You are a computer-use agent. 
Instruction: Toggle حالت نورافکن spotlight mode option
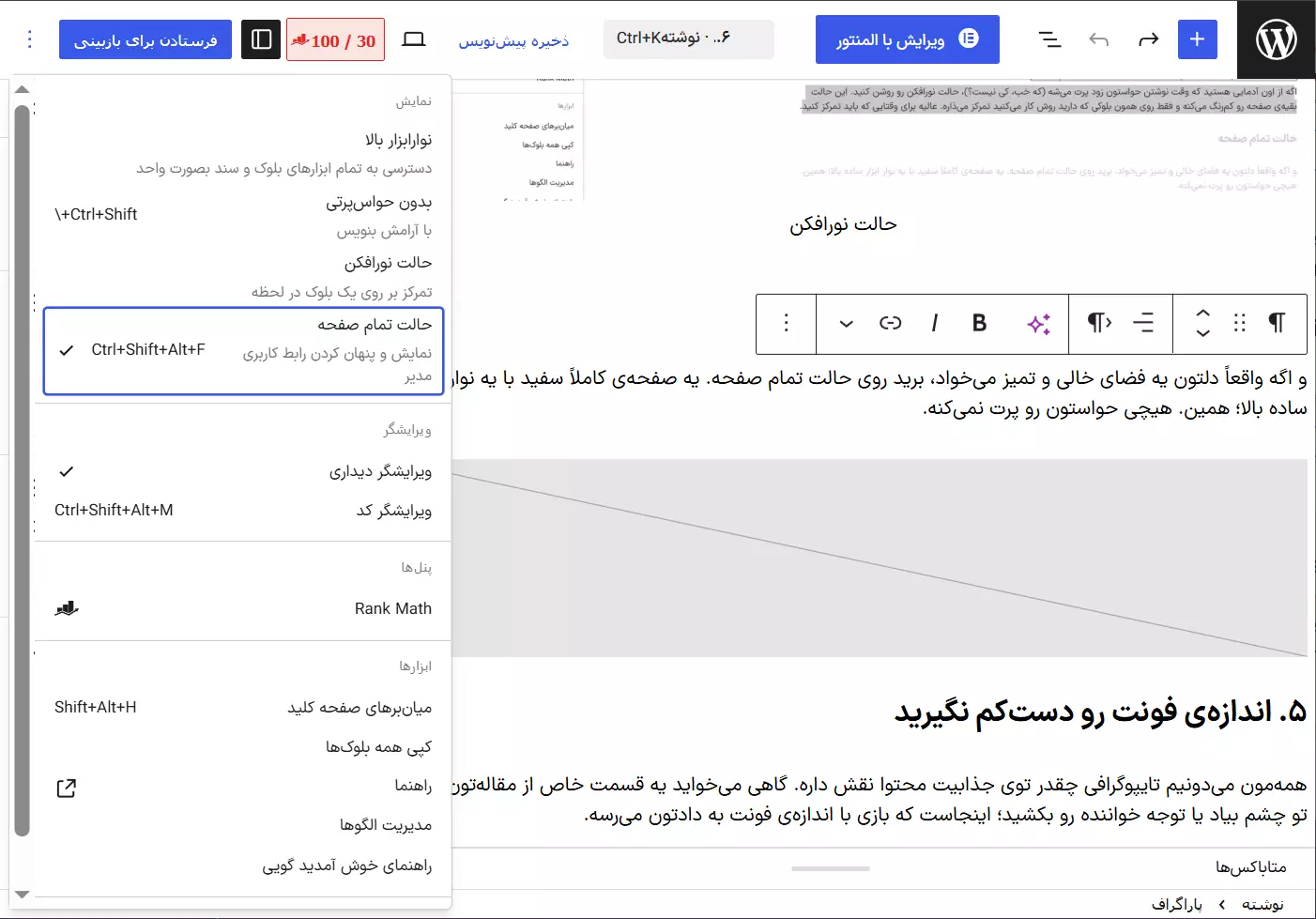click(243, 277)
